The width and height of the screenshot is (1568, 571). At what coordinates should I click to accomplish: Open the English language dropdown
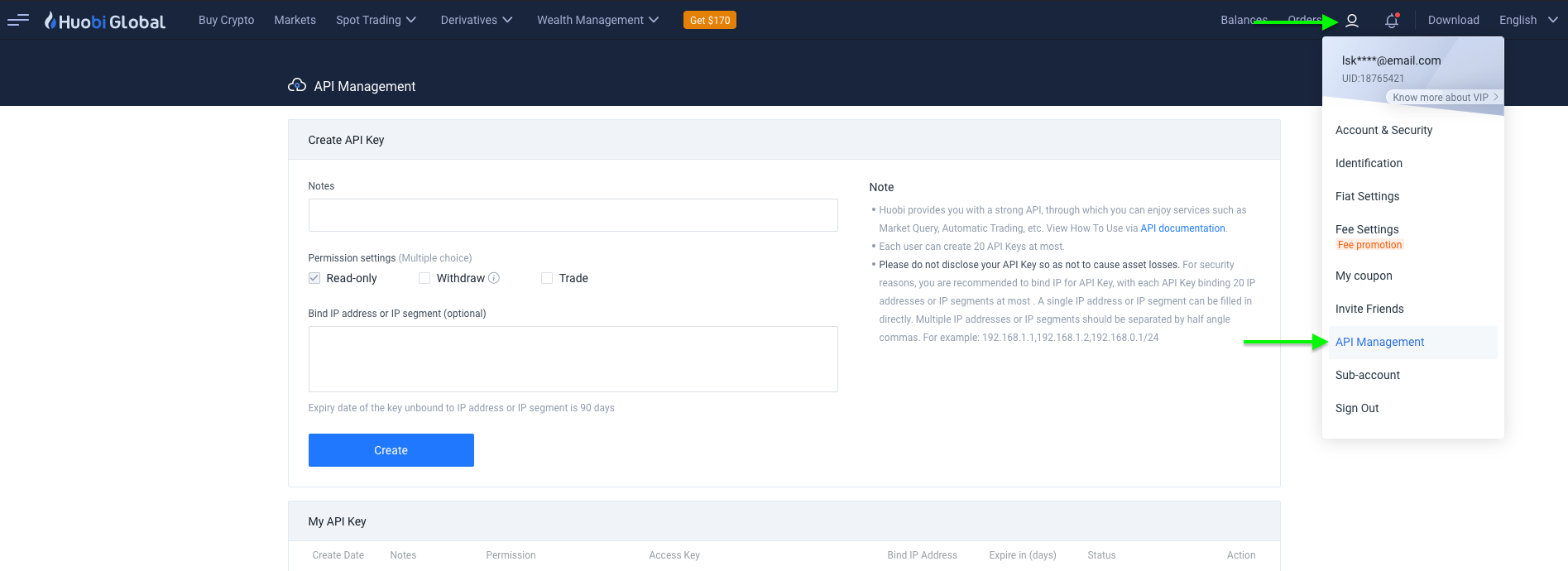(1528, 20)
